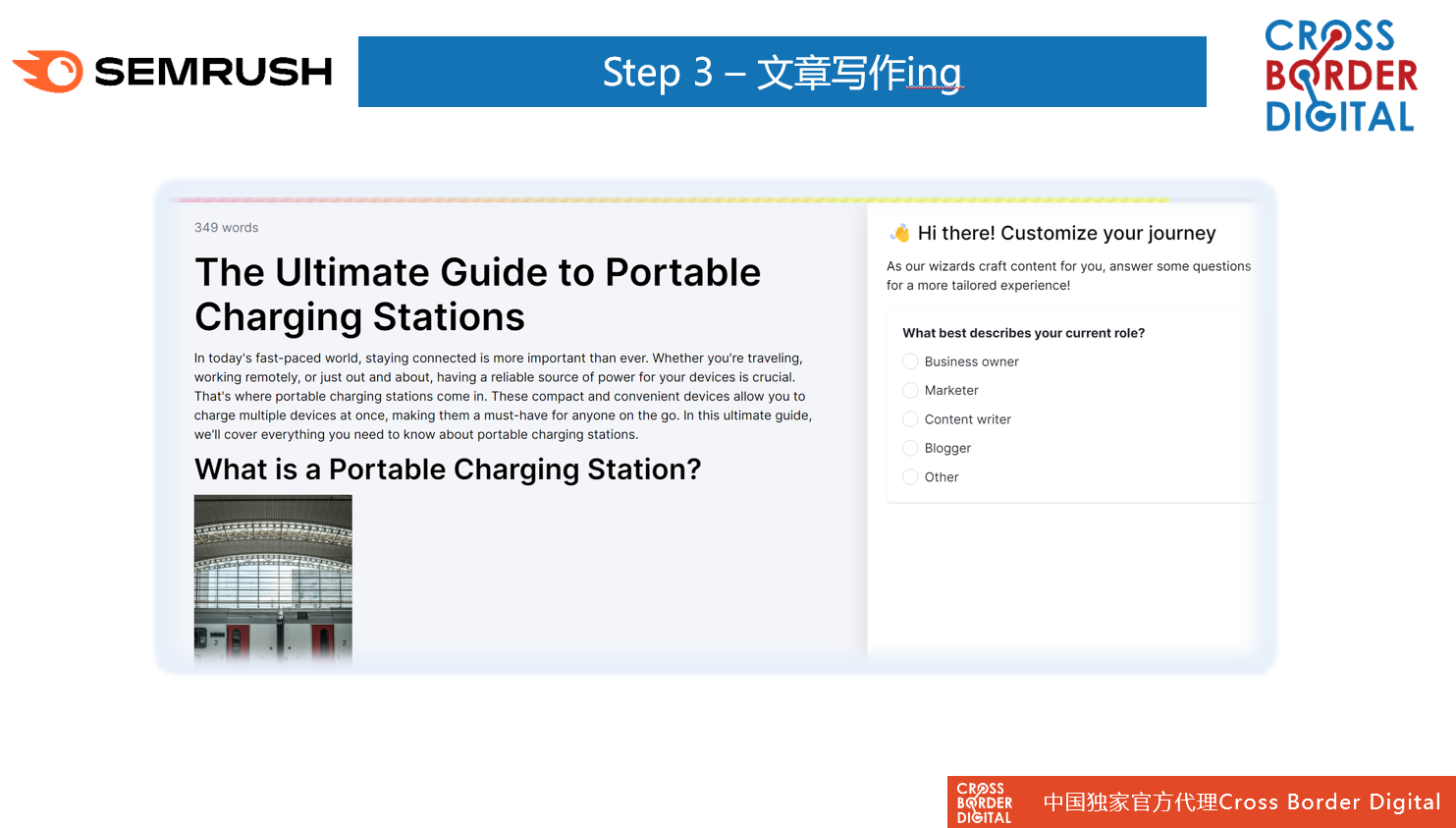This screenshot has width=1456, height=828.
Task: Click the SEMRUSH wordmark text
Action: pyautogui.click(x=213, y=72)
